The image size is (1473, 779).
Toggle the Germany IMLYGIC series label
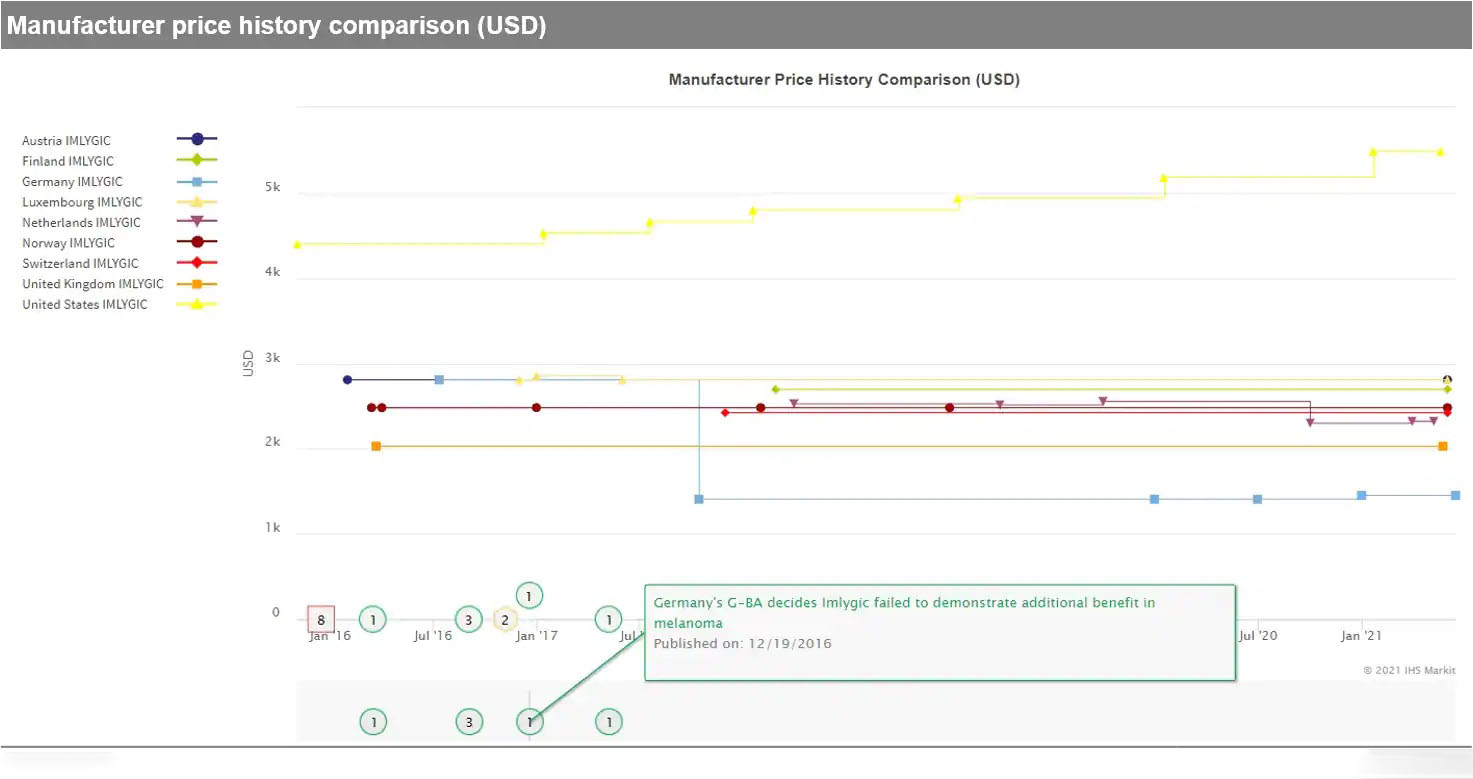tap(72, 182)
